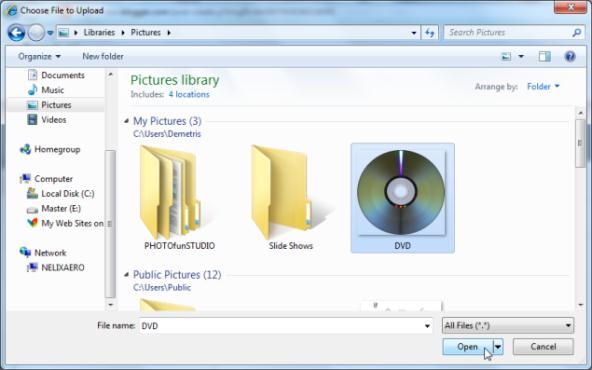Click the NELIXAERO computer icon
The image size is (592, 370).
tap(32, 267)
